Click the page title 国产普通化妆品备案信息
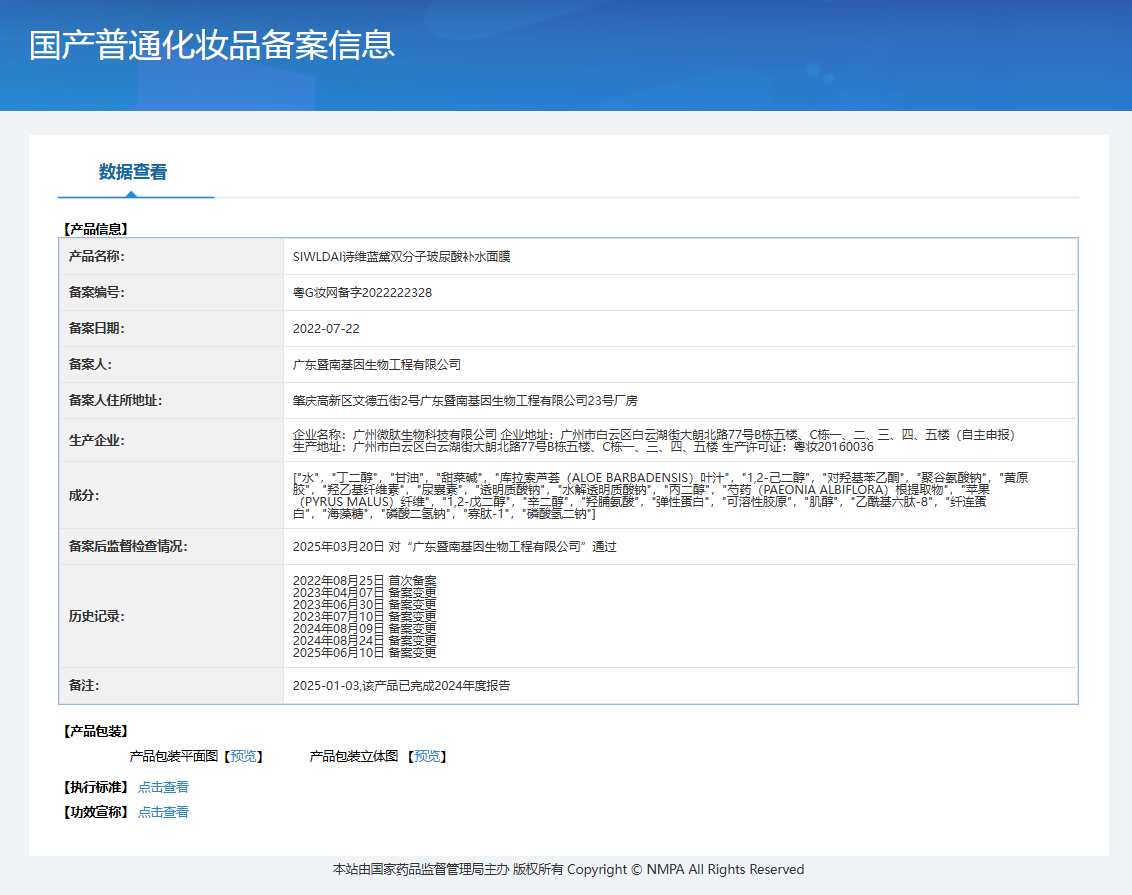1132x895 pixels. tap(212, 45)
